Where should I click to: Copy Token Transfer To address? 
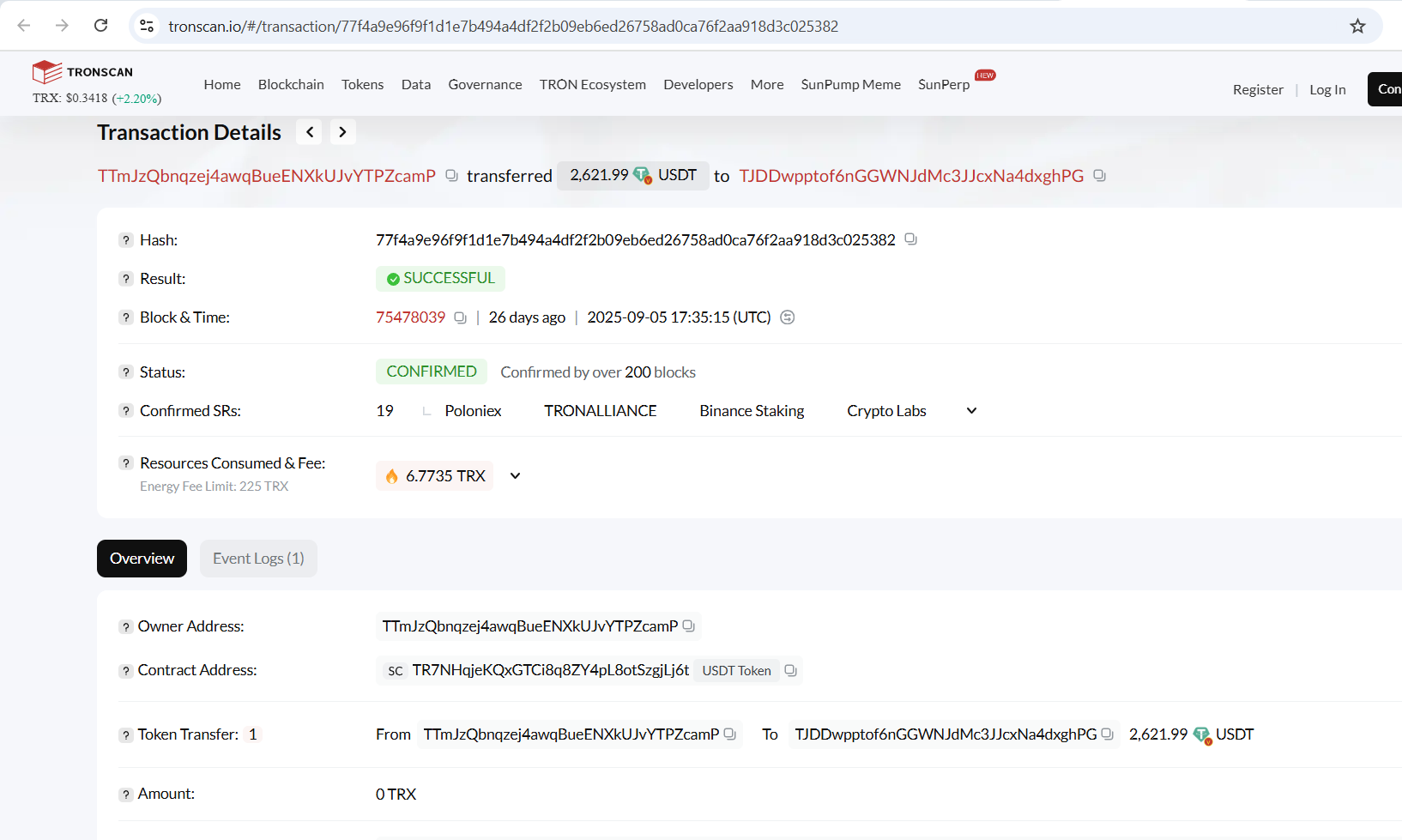click(x=1108, y=734)
